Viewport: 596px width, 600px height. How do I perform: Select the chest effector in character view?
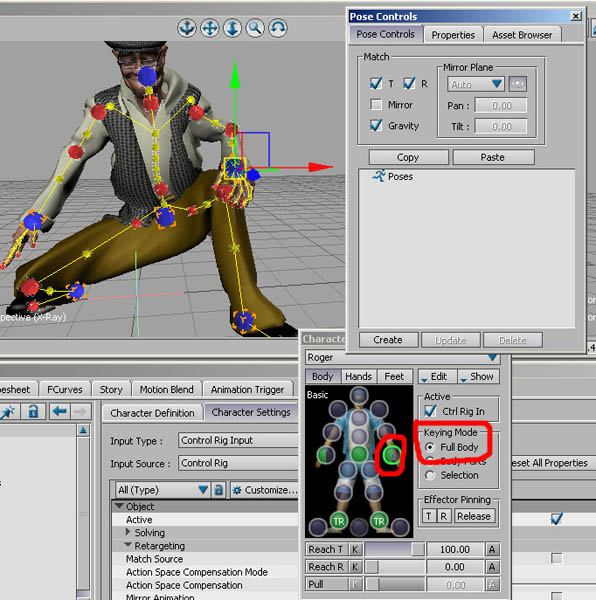pos(359,417)
